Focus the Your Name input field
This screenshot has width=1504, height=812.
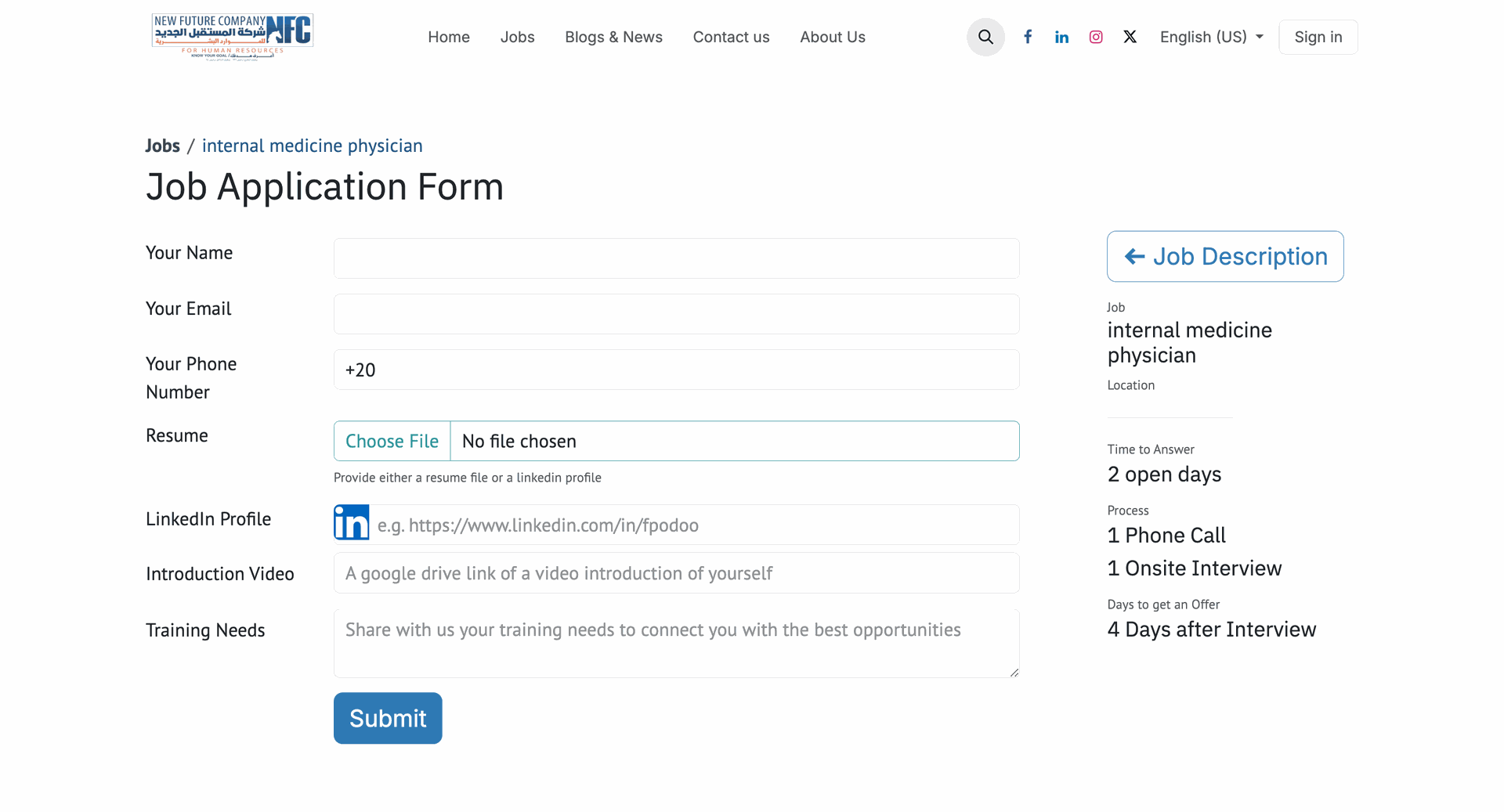coord(676,258)
